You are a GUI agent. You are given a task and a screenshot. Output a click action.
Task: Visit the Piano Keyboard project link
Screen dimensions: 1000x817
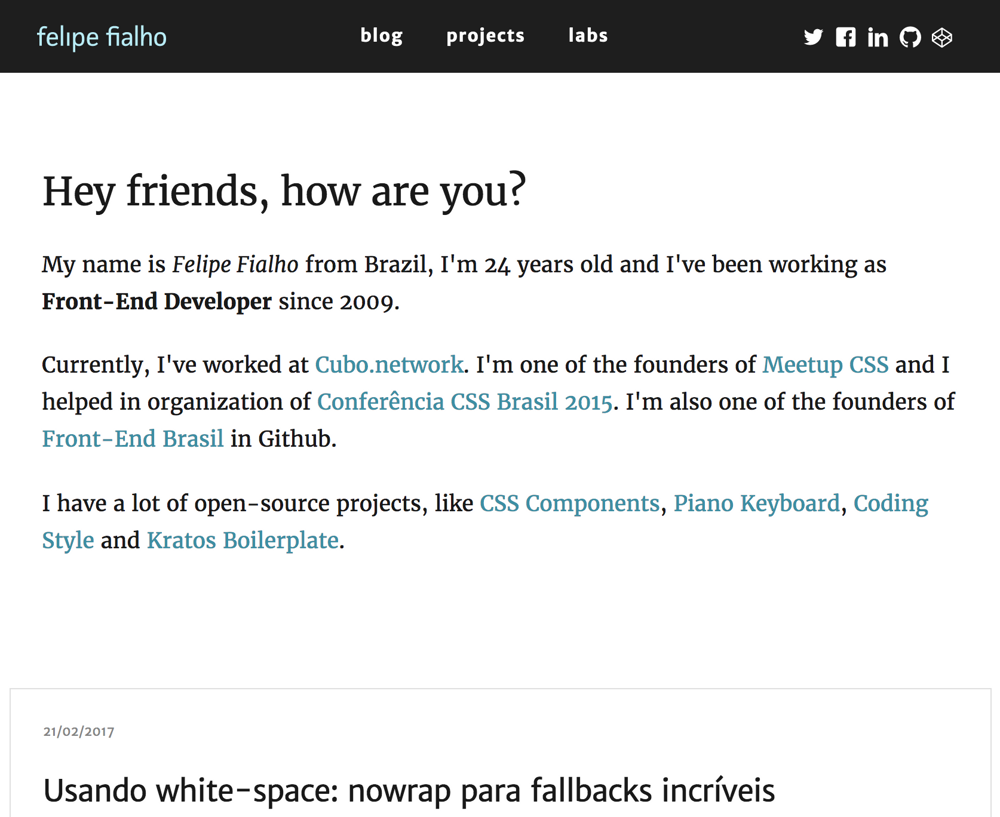756,503
